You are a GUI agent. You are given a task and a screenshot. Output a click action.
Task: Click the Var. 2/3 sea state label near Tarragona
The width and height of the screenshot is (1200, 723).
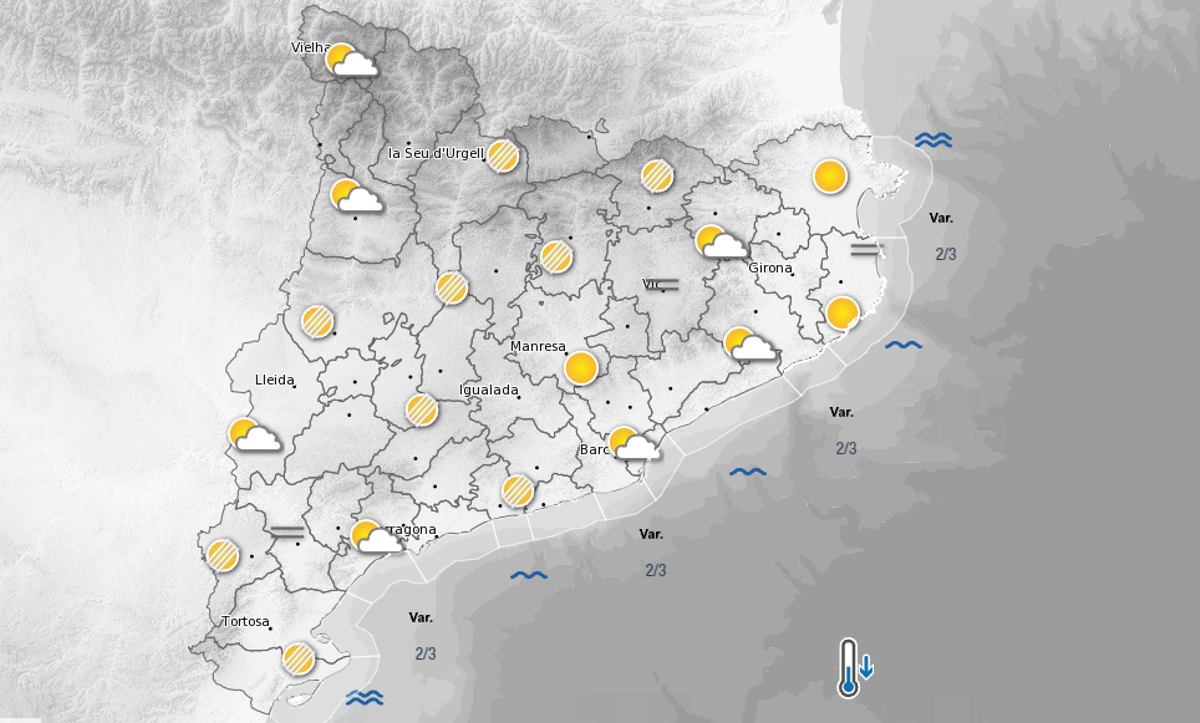(655, 550)
